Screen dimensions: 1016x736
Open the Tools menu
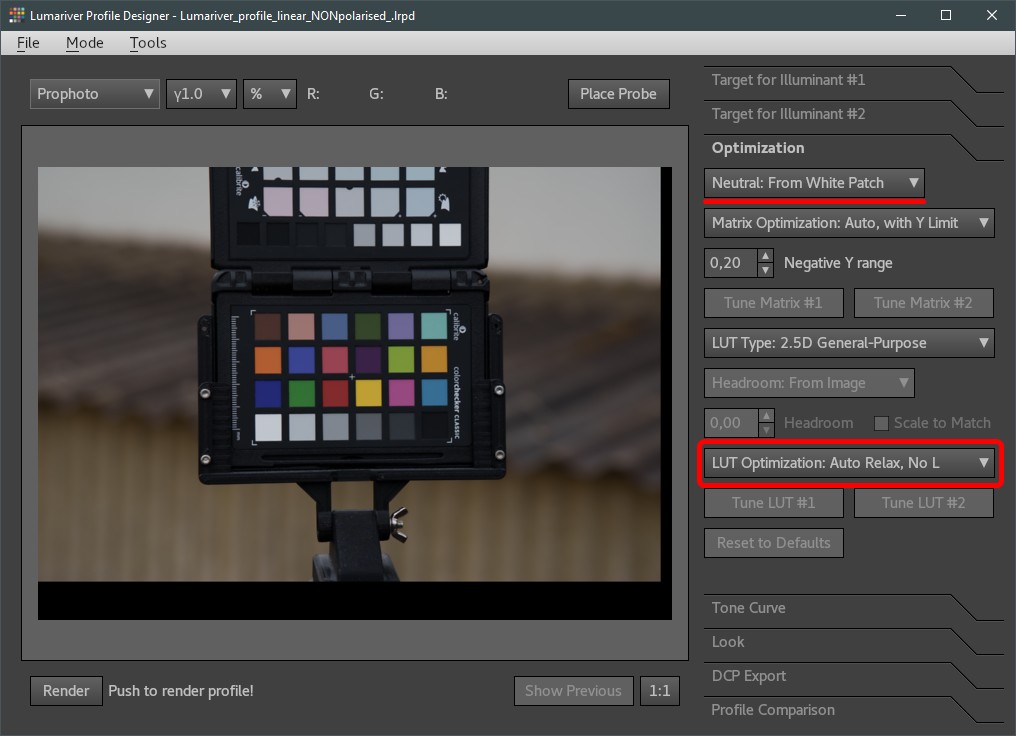[148, 43]
